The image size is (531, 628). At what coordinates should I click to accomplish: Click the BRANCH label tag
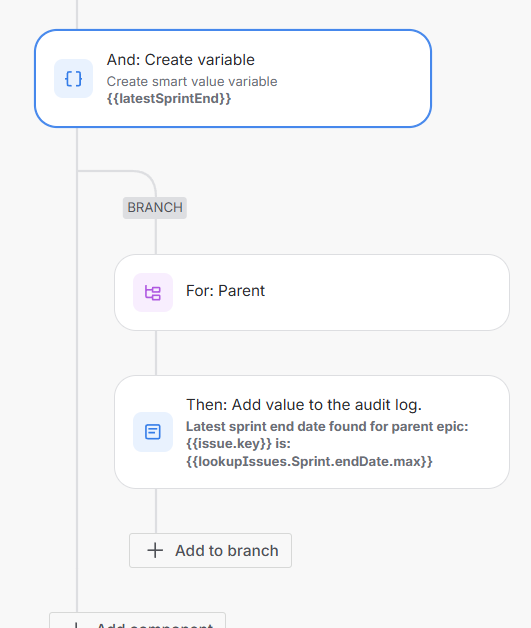click(155, 208)
